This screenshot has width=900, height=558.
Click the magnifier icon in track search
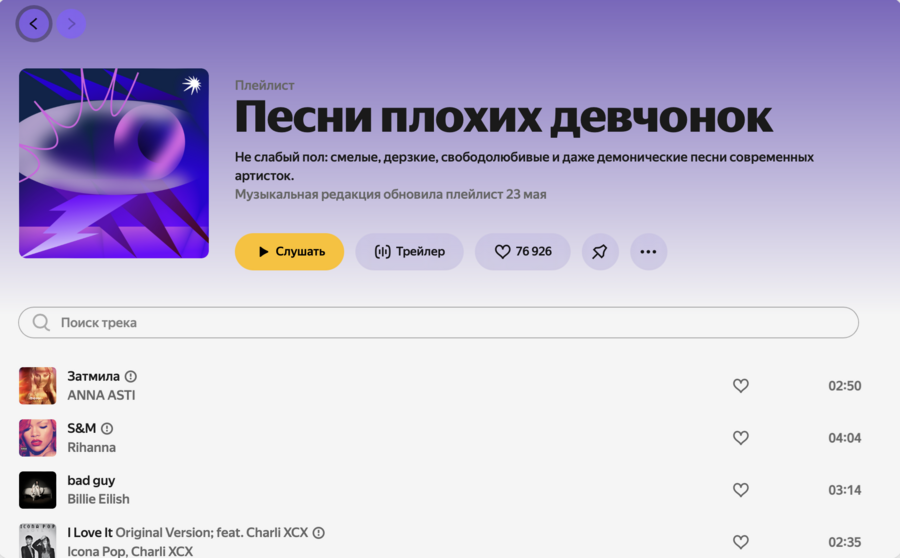tap(41, 323)
